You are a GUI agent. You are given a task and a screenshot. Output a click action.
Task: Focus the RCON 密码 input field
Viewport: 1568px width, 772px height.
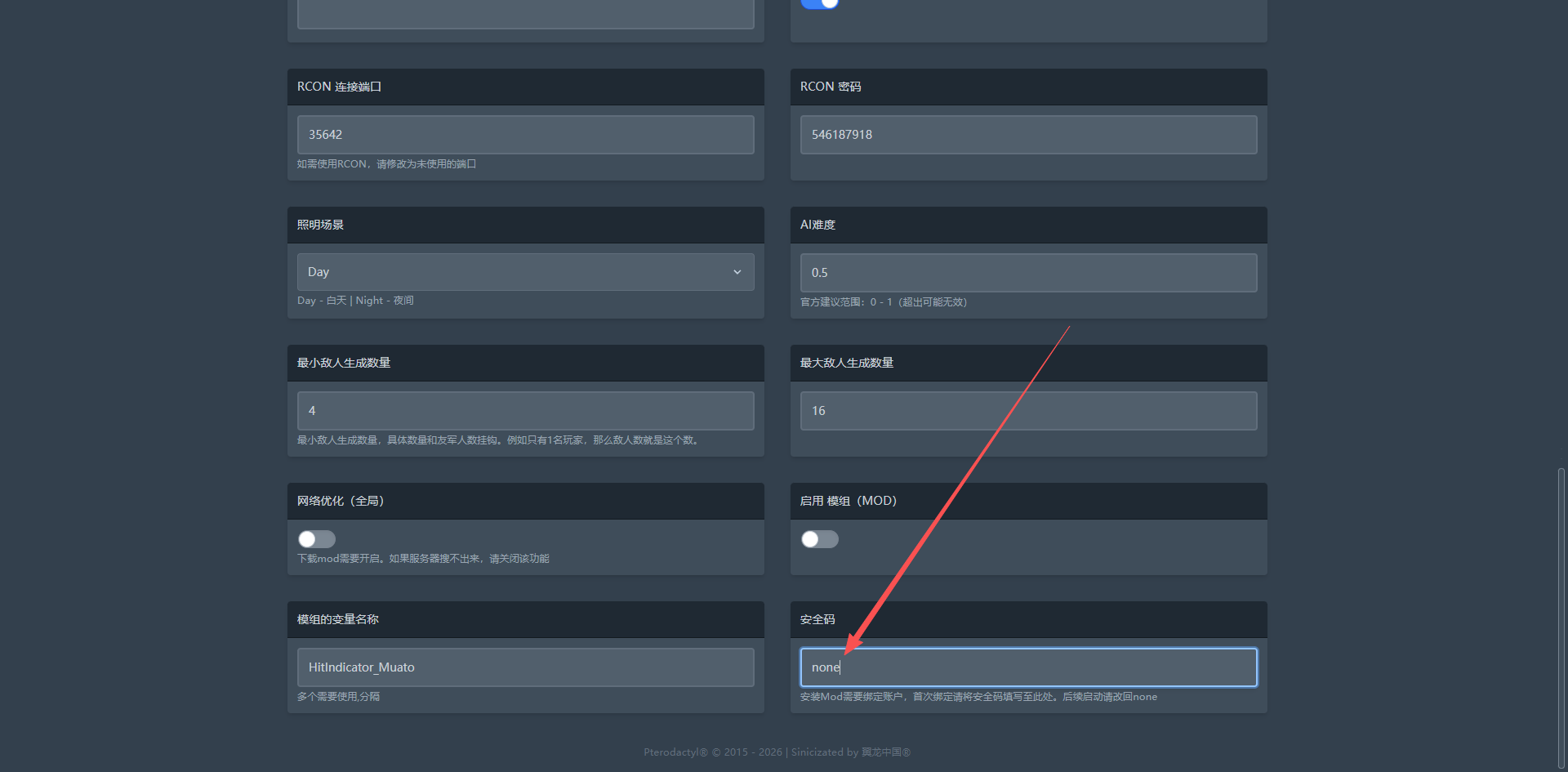pyautogui.click(x=1027, y=135)
